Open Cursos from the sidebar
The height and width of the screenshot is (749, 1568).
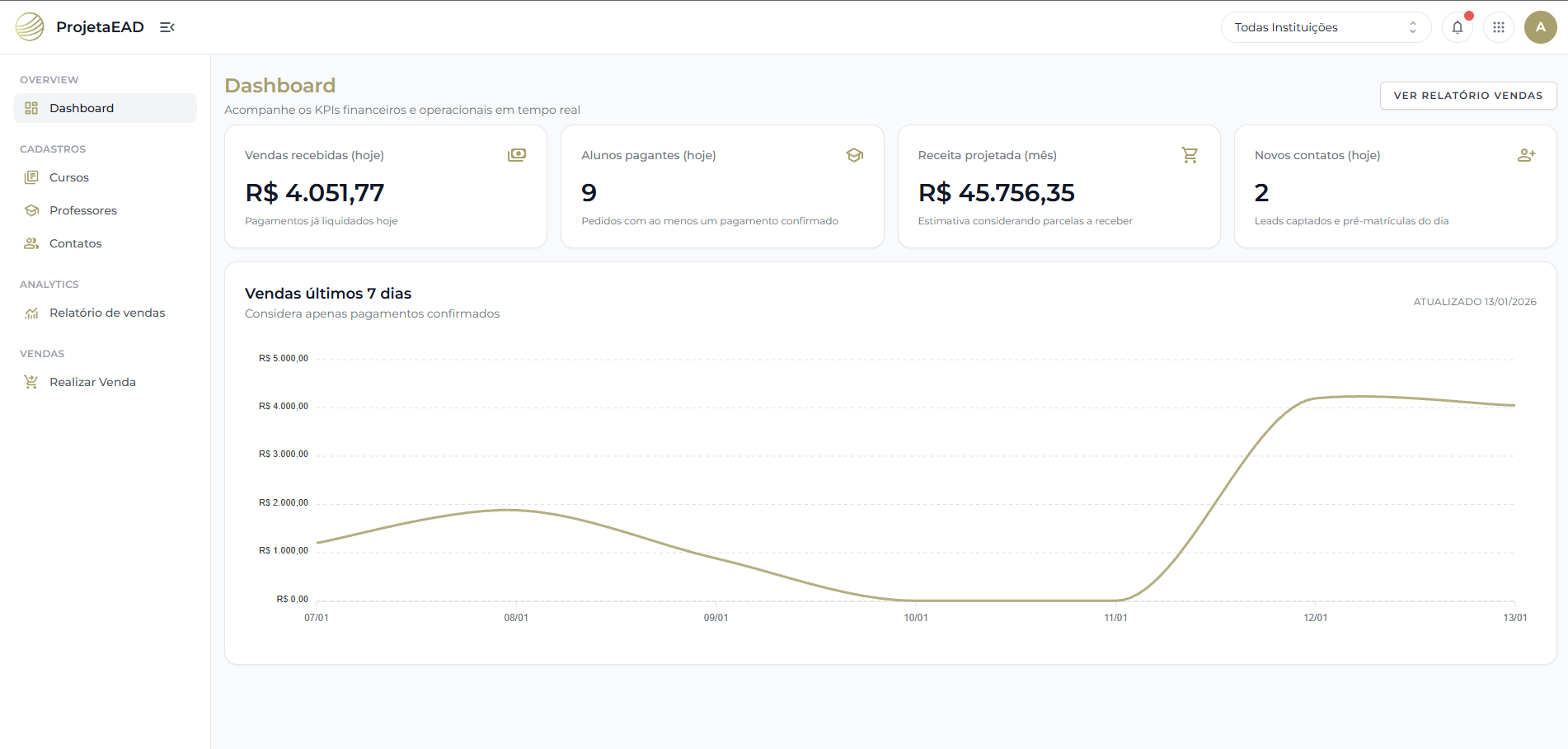click(69, 177)
